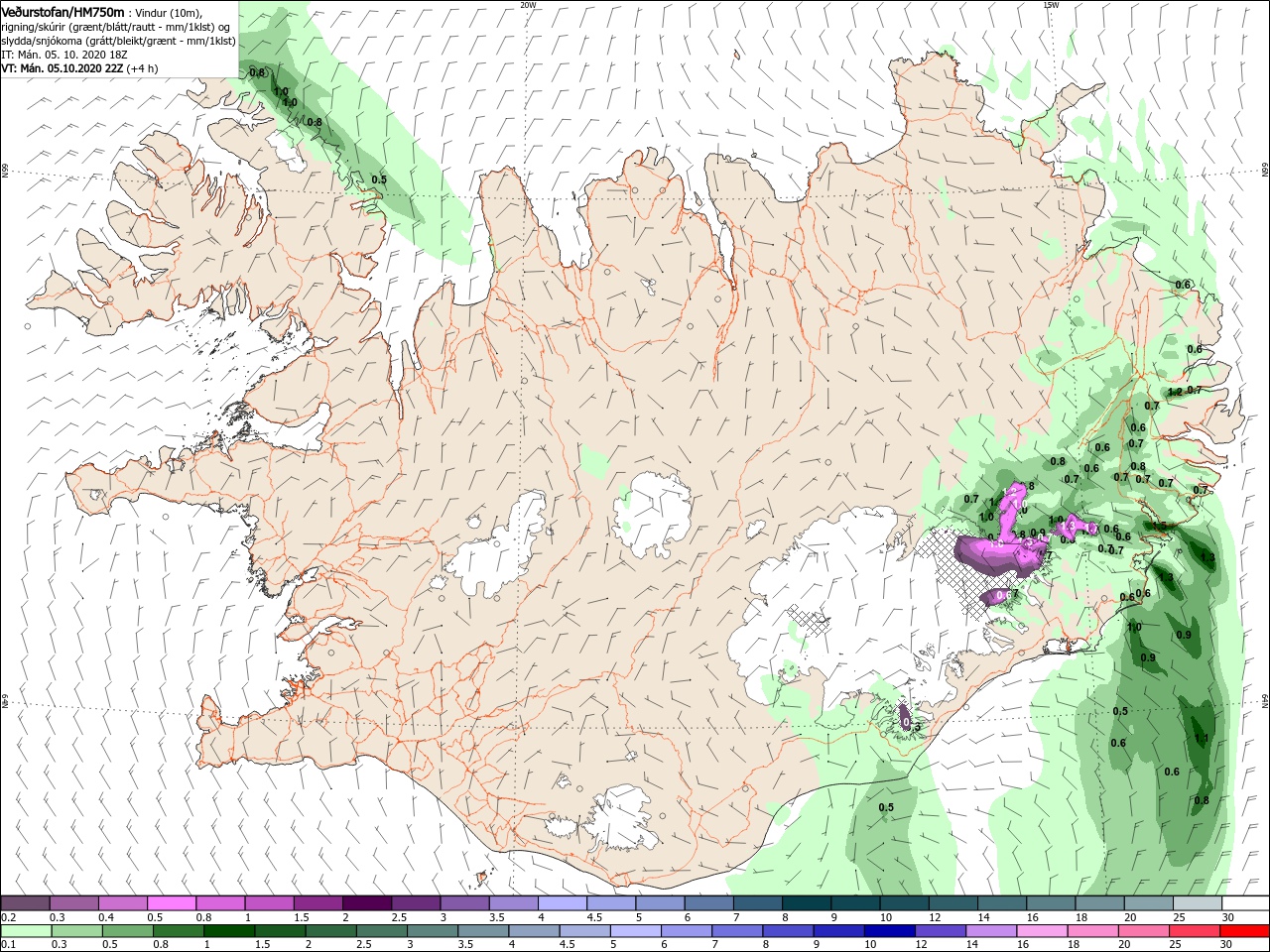1270x952 pixels.
Task: Click the 'VT: Mán. 05.10.2020 22Z' valid time
Action: pos(63,68)
